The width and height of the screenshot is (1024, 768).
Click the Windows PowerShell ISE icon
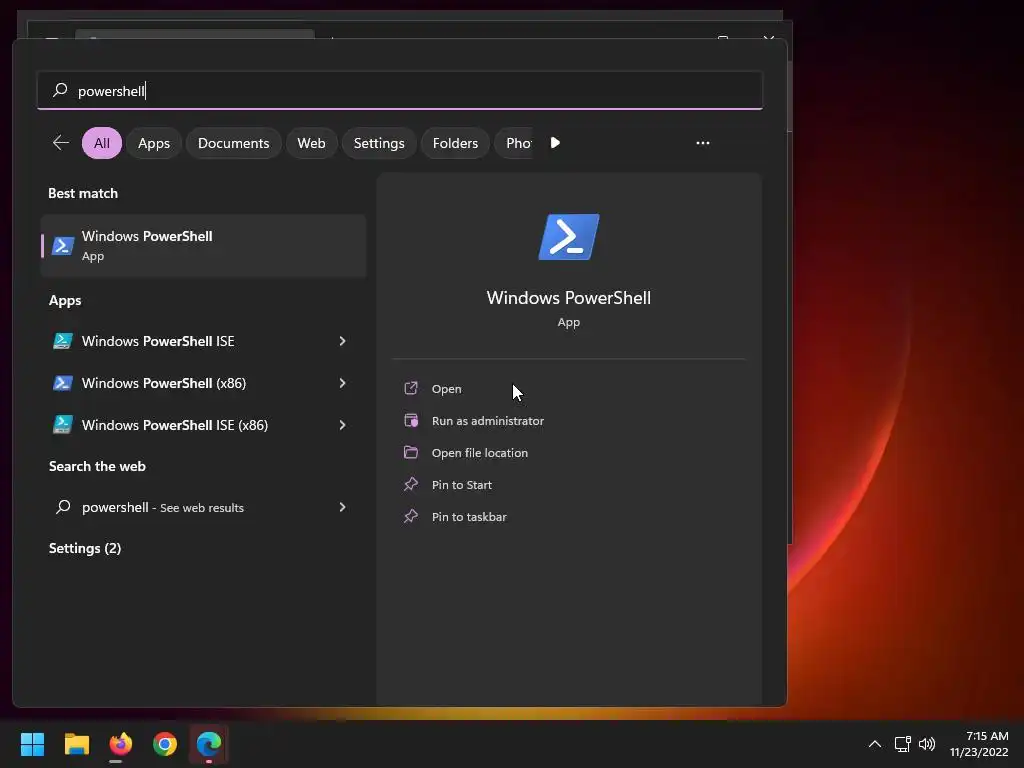coord(63,341)
